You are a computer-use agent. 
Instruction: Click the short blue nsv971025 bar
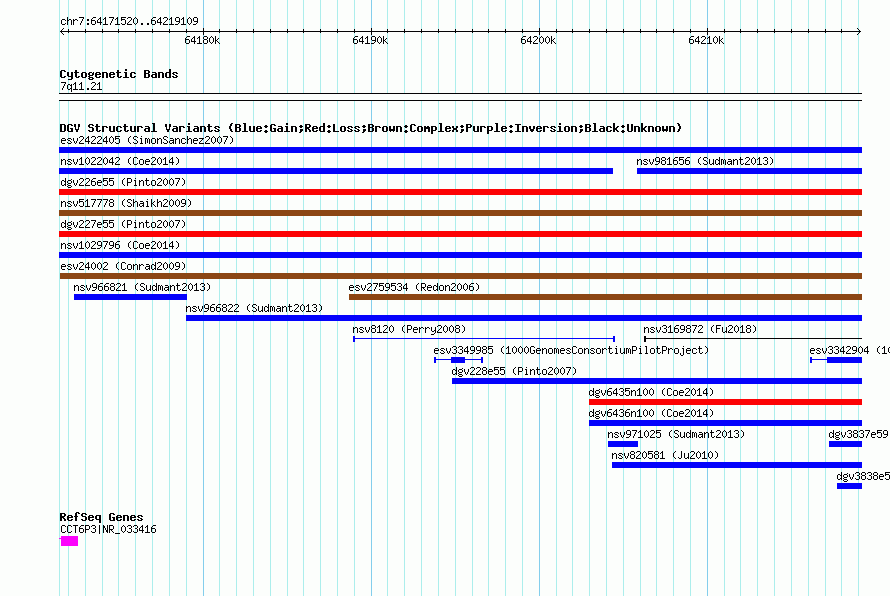tap(623, 444)
